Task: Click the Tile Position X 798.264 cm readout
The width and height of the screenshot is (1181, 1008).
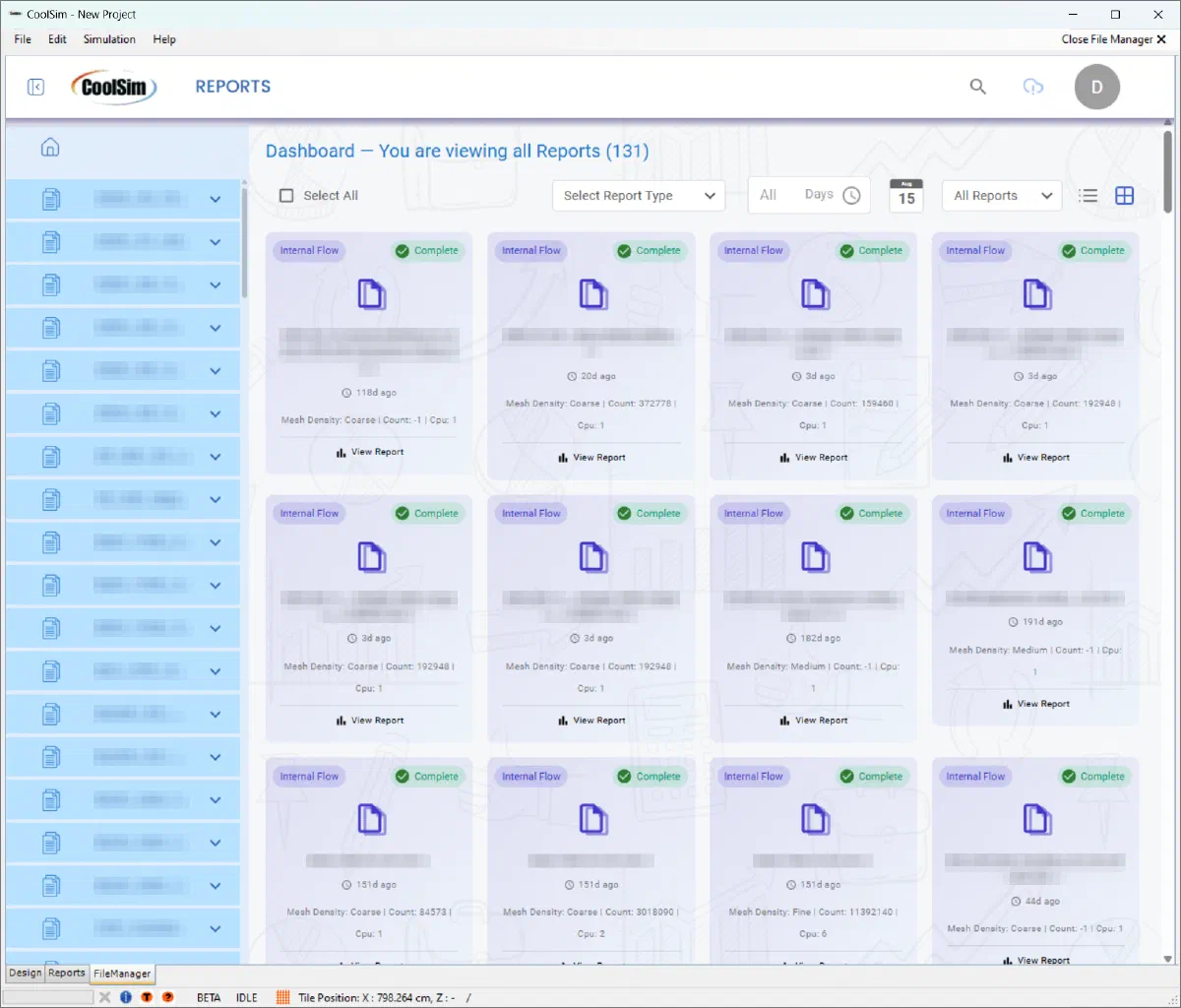Action: pos(384,997)
